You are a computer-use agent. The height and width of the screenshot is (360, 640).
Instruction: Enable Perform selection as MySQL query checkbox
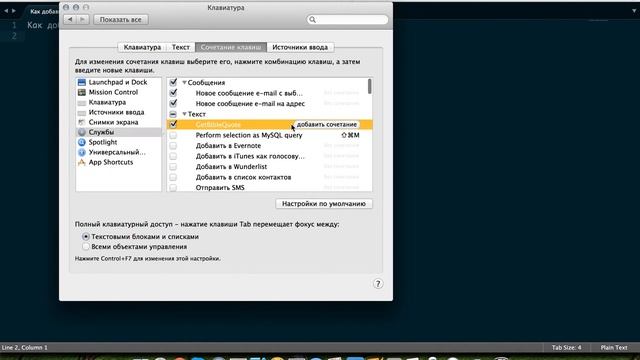tap(173, 135)
